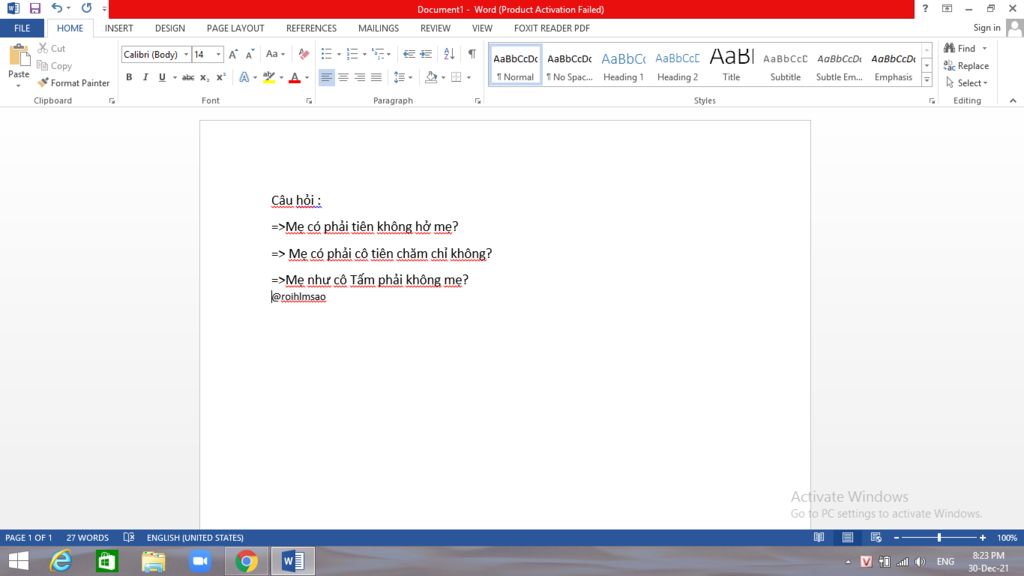This screenshot has width=1024, height=576.
Task: Open the Windows Start menu
Action: [18, 561]
